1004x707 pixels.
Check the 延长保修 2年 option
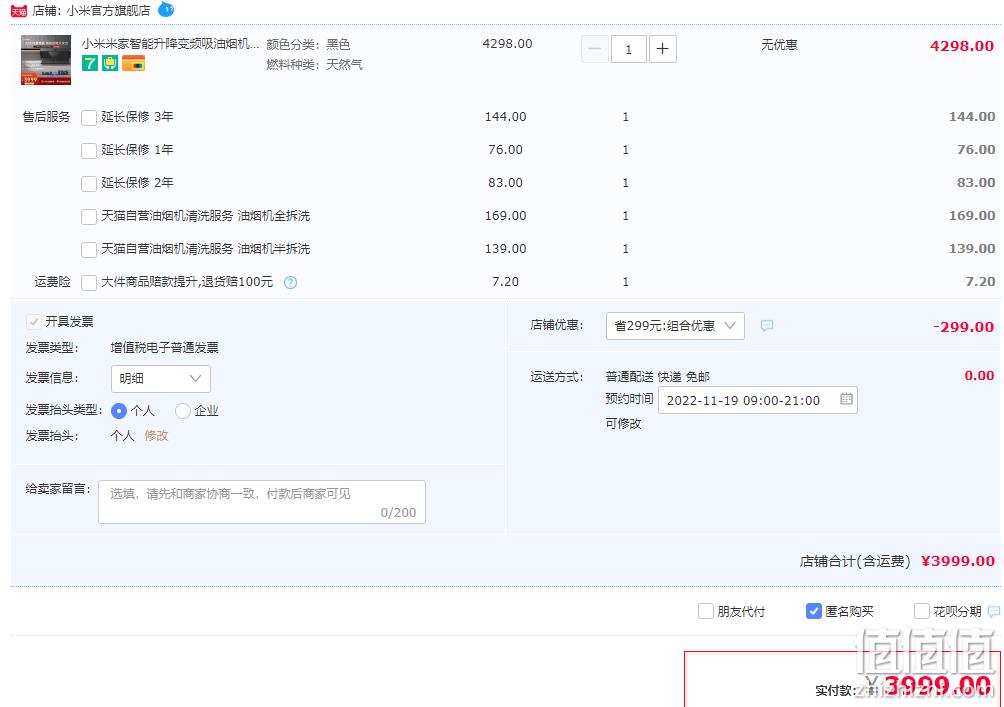pos(89,184)
